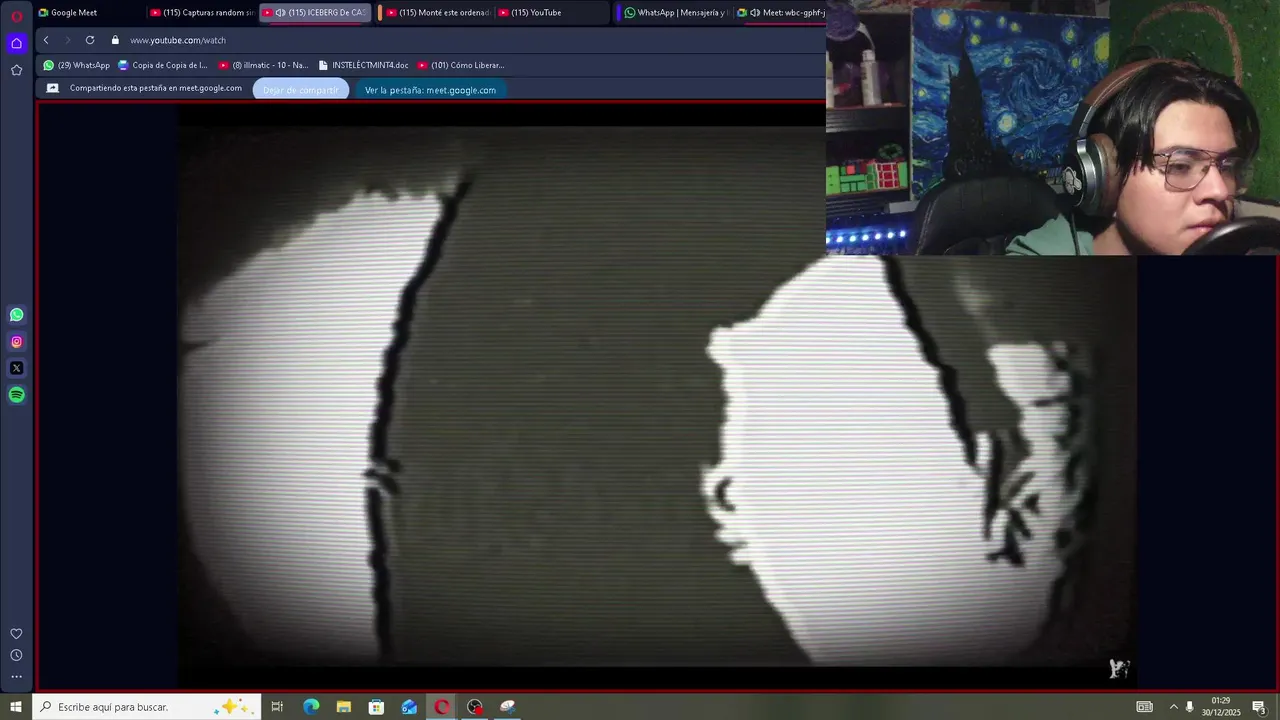Image resolution: width=1280 pixels, height=720 pixels.
Task: Open WhatsApp in the Opera sidebar
Action: tap(16, 315)
